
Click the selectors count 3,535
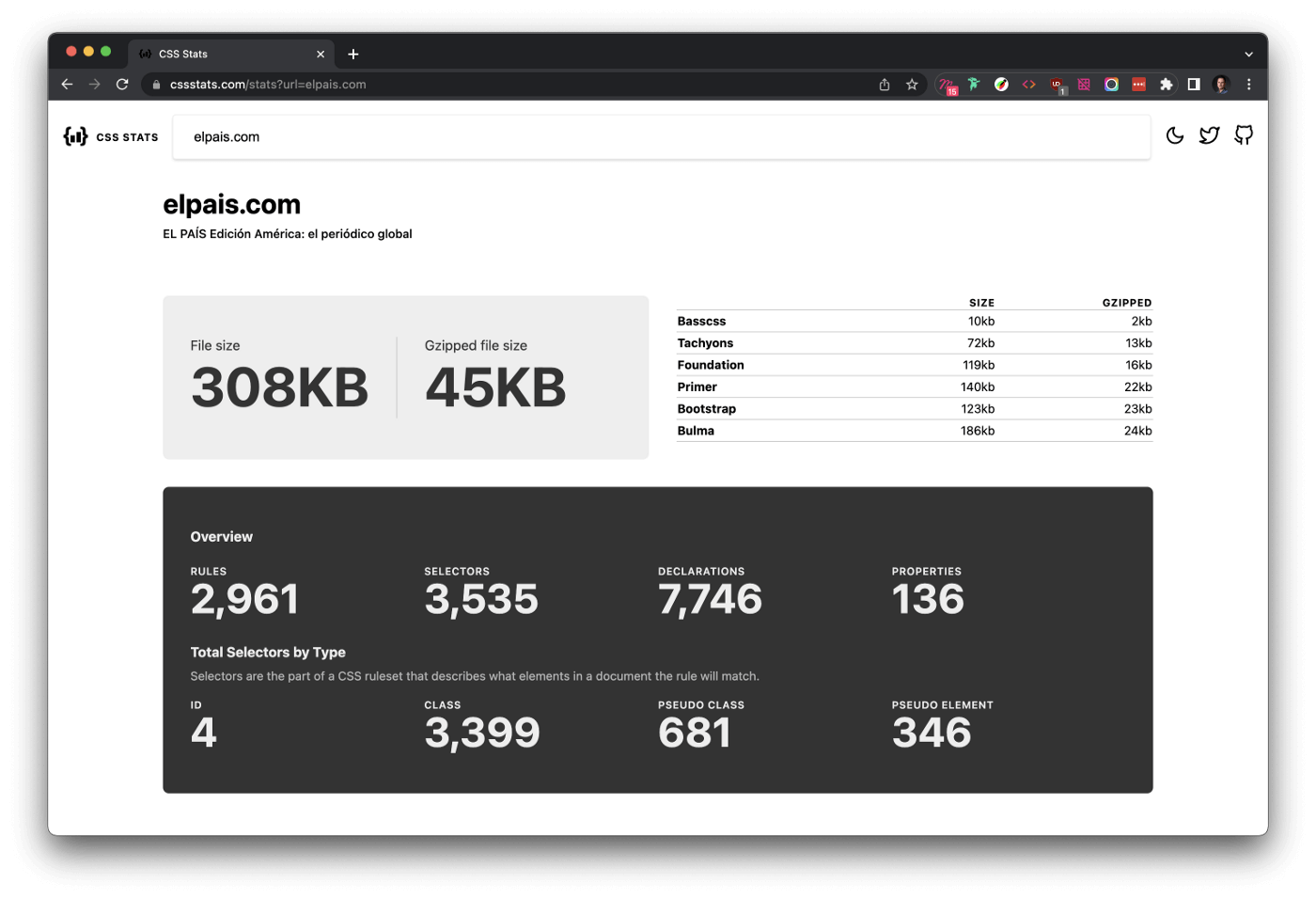(x=481, y=600)
